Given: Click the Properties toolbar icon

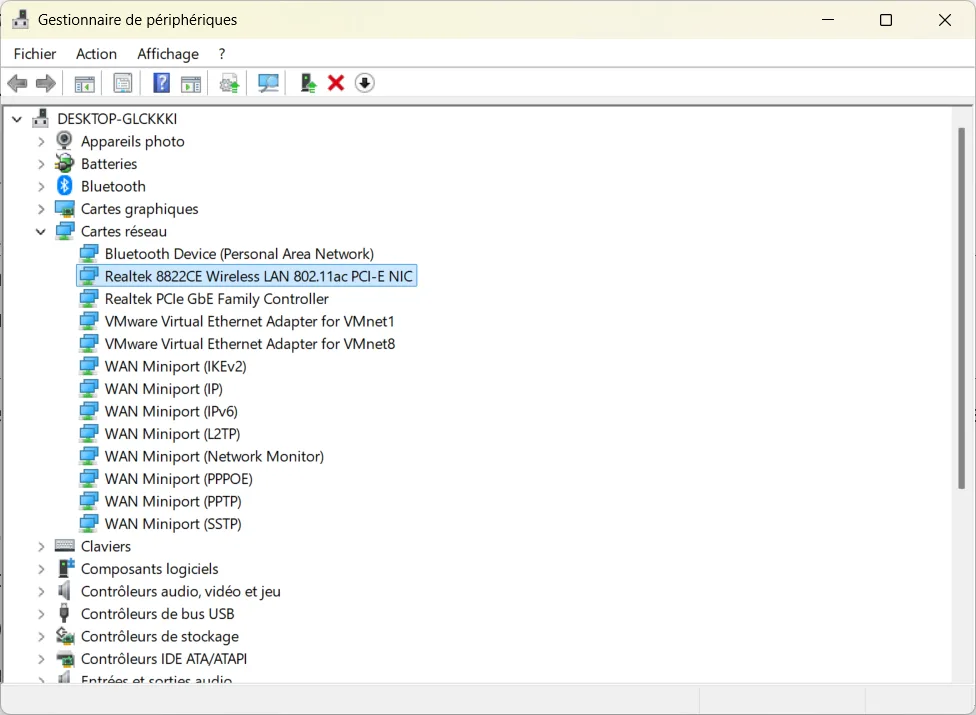Looking at the screenshot, I should tap(123, 83).
